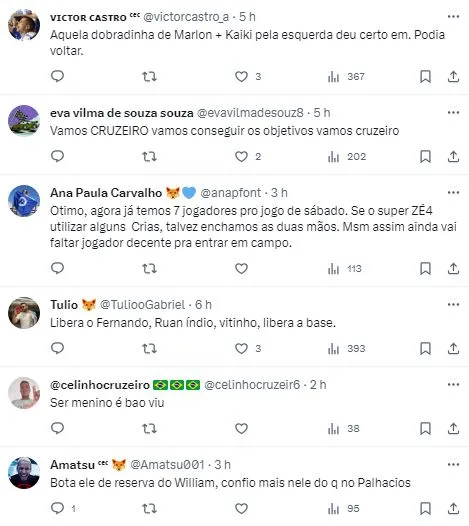The height and width of the screenshot is (526, 469).
Task: Open more options for Victor Castro's tweet
Action: click(x=453, y=17)
